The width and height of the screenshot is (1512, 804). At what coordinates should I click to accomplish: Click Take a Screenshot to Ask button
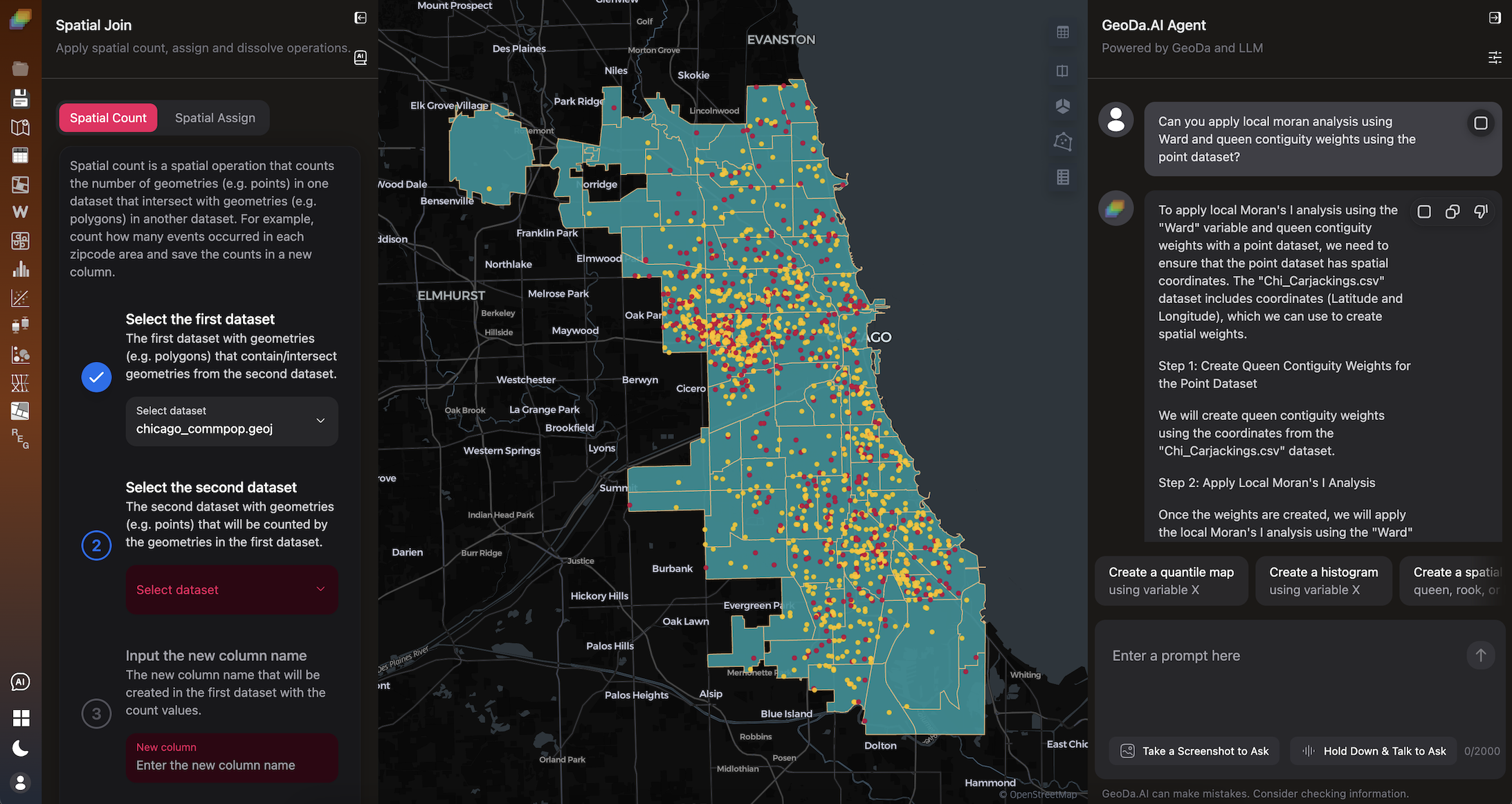pyautogui.click(x=1194, y=751)
